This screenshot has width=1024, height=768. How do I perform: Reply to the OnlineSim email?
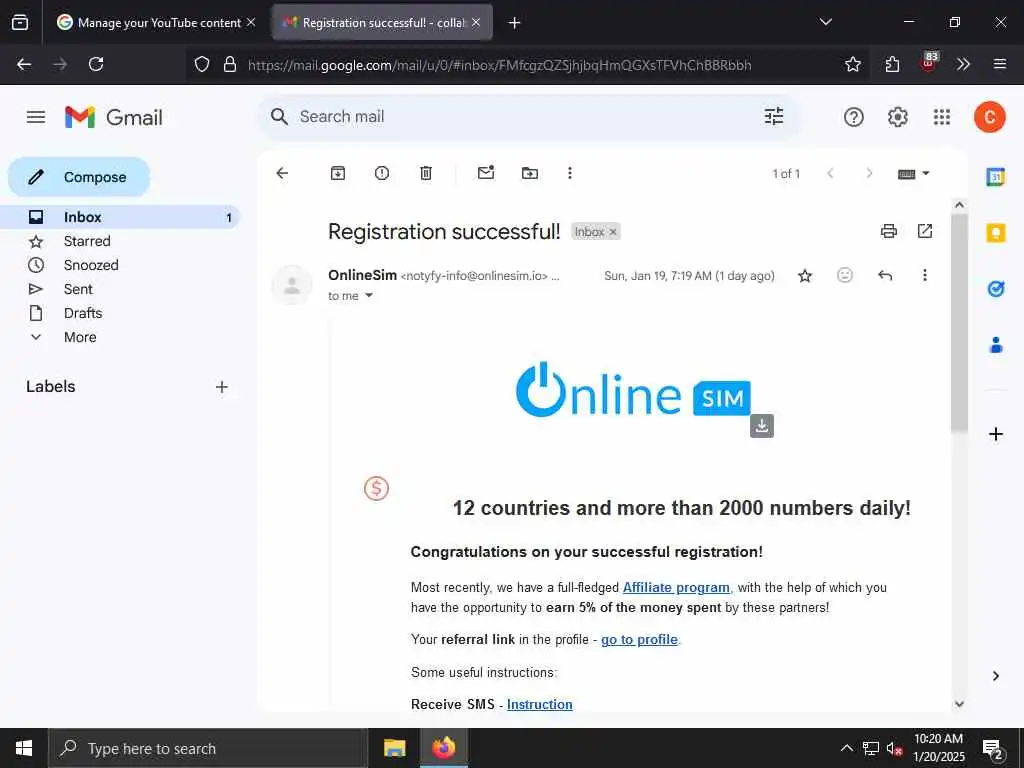coord(885,276)
